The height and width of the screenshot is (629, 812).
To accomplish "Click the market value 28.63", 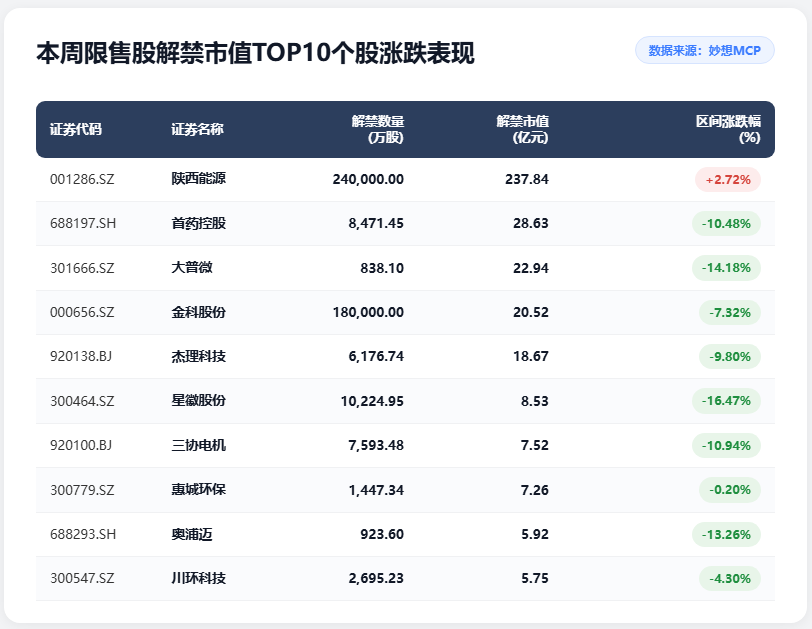I will click(531, 223).
